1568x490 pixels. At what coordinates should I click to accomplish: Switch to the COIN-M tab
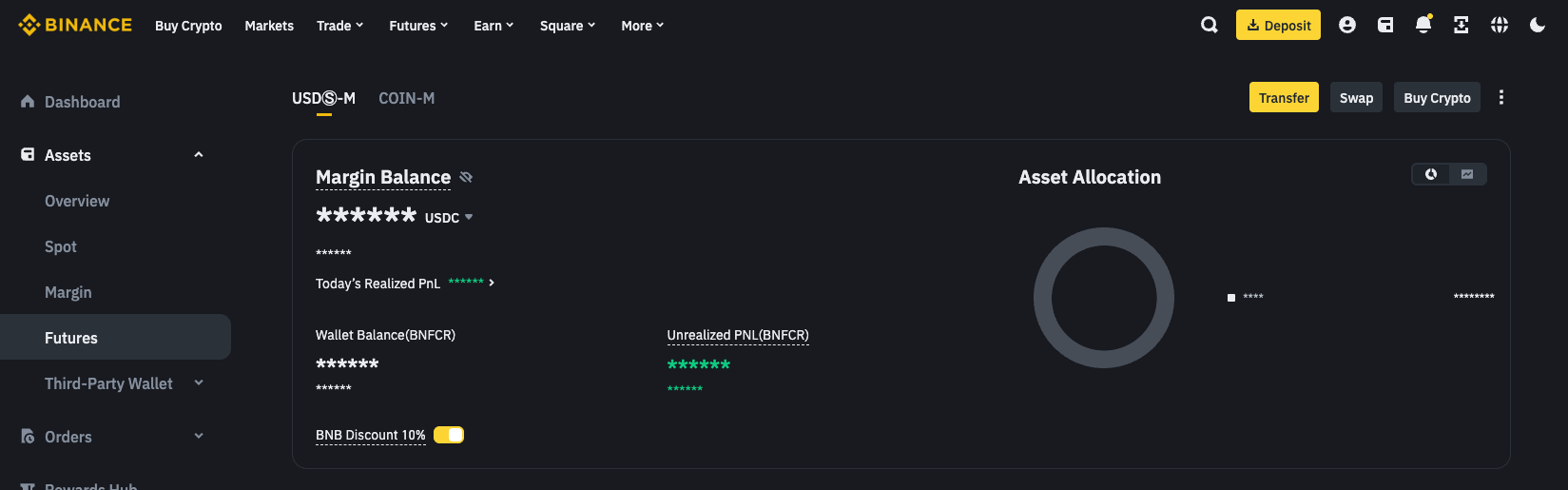[406, 98]
